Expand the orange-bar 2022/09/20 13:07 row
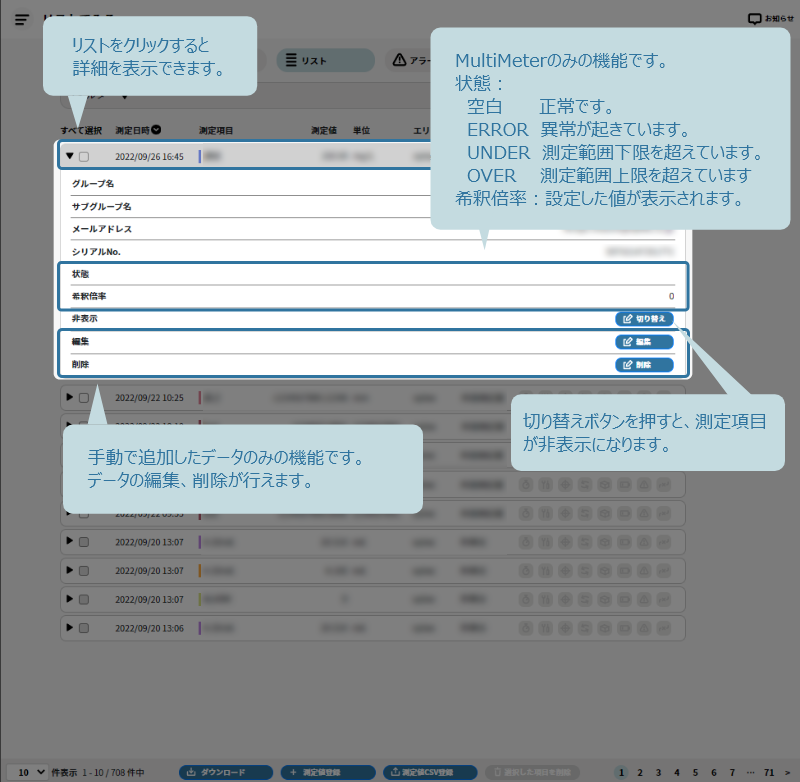This screenshot has height=782, width=800. click(x=70, y=570)
